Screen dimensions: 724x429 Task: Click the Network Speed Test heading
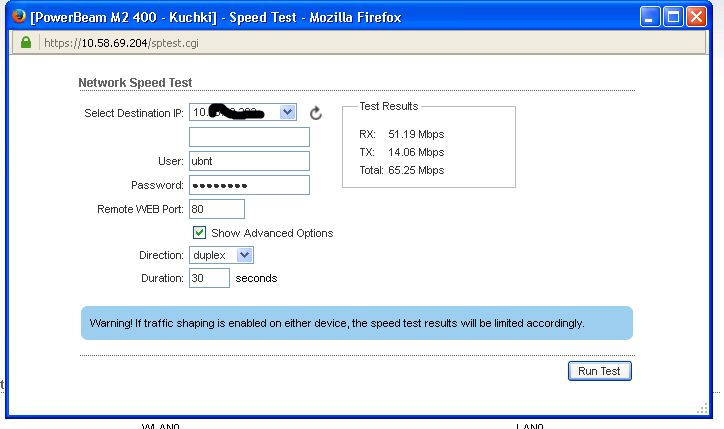(135, 83)
